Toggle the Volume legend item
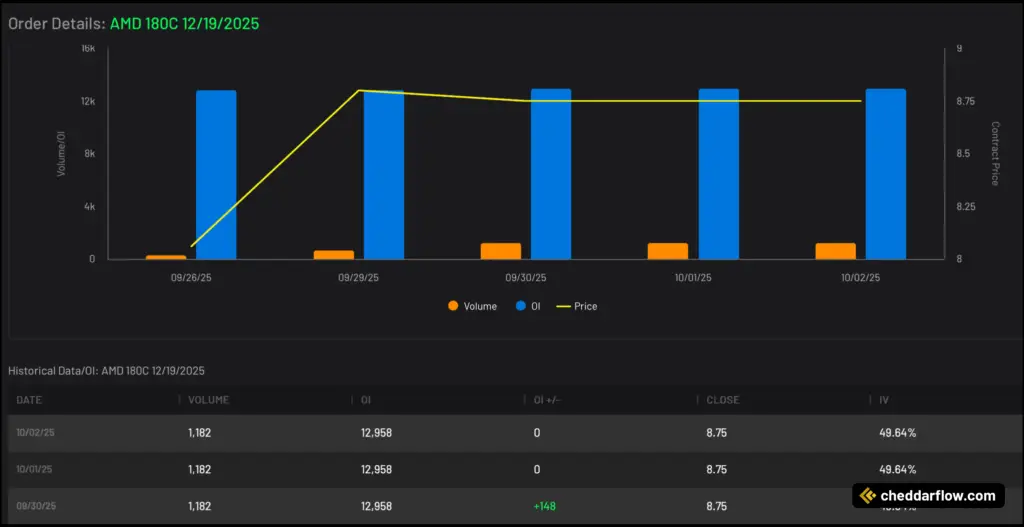 [x=472, y=306]
